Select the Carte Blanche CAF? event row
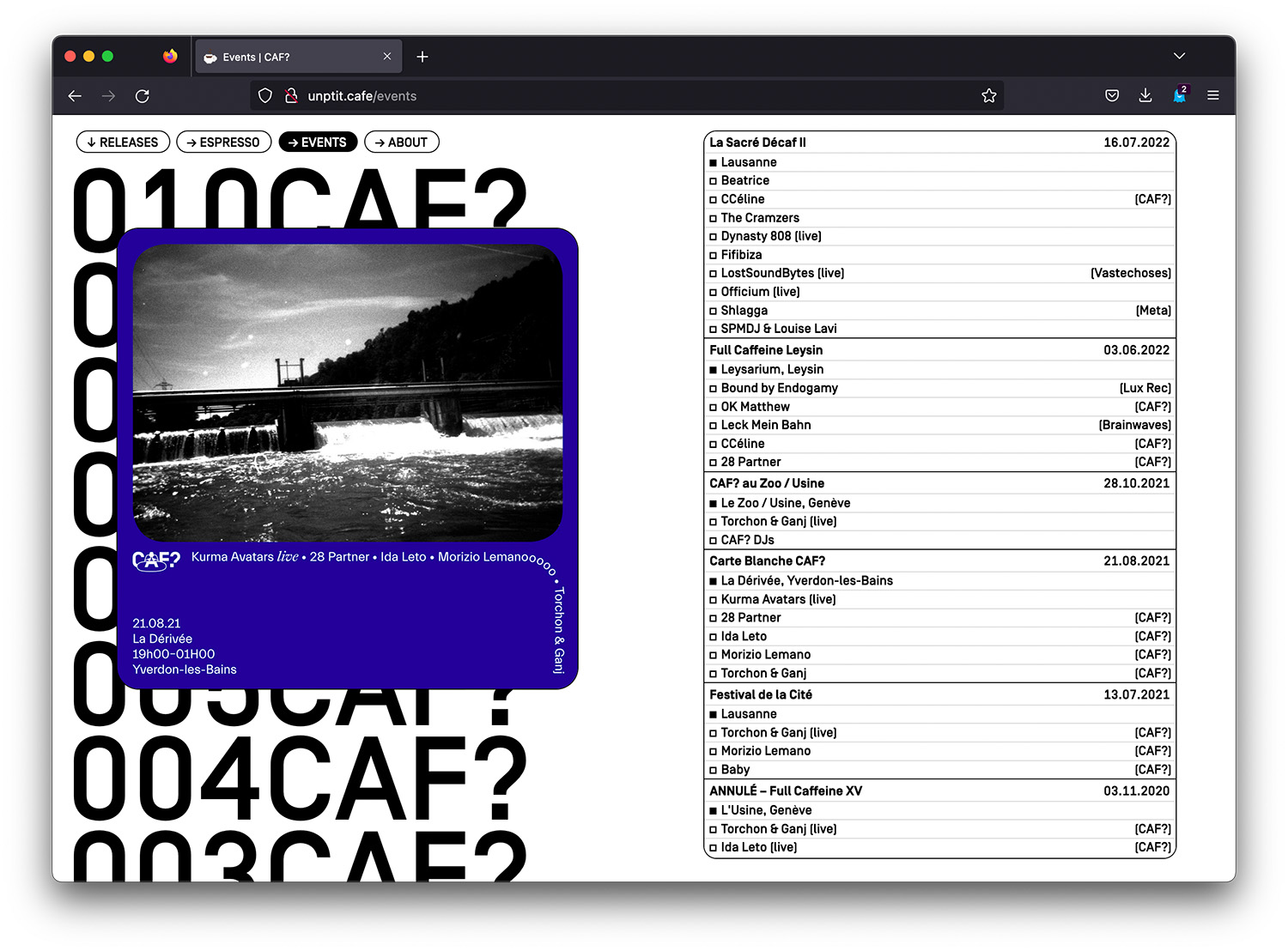Screen dimensions: 1288x951 939,561
